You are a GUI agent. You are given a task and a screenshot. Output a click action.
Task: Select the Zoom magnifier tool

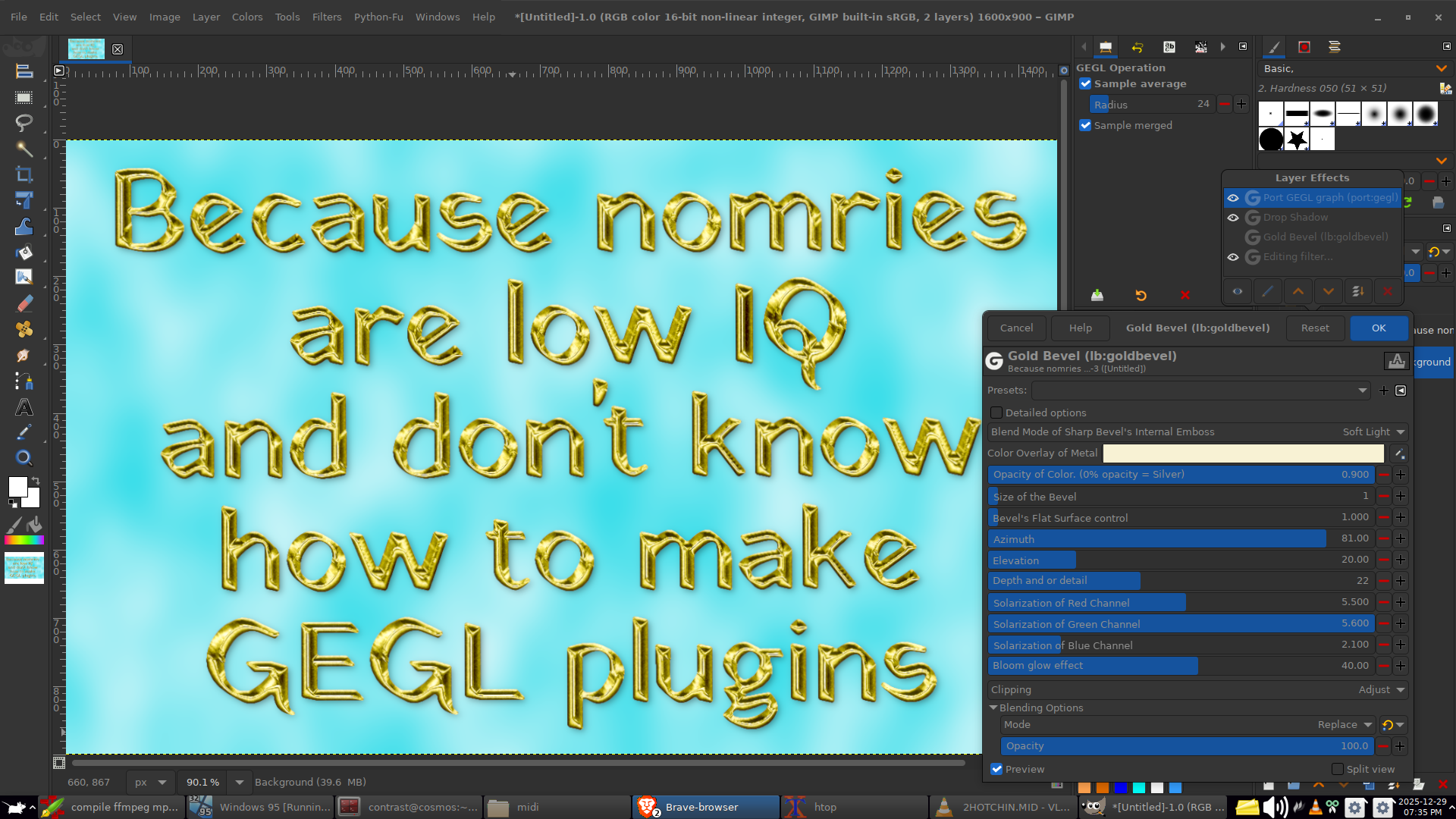coord(24,458)
